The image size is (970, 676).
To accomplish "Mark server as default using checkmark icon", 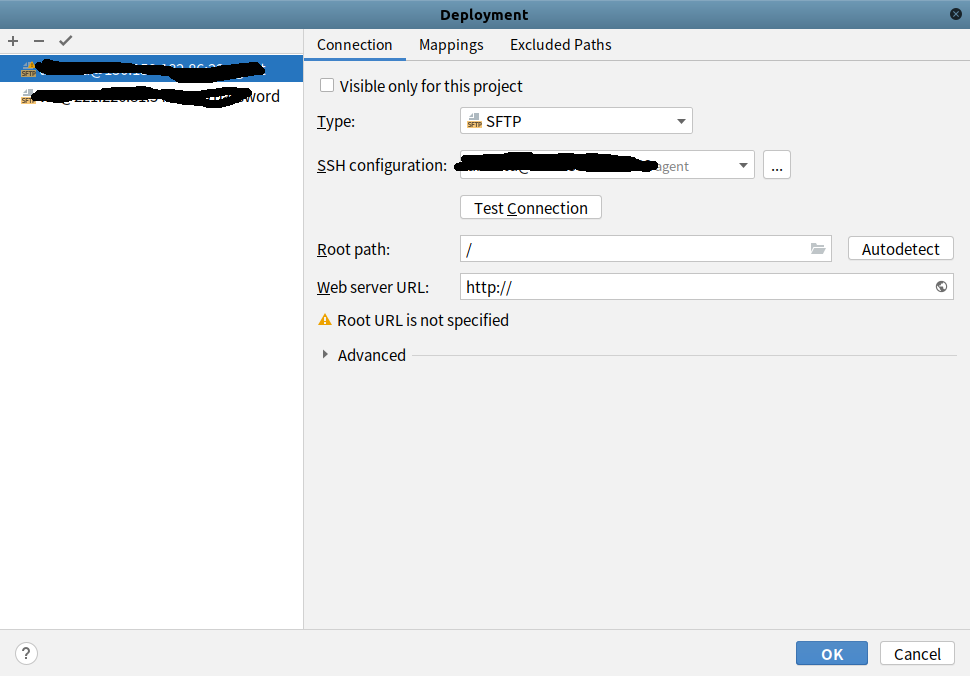I will pos(66,41).
